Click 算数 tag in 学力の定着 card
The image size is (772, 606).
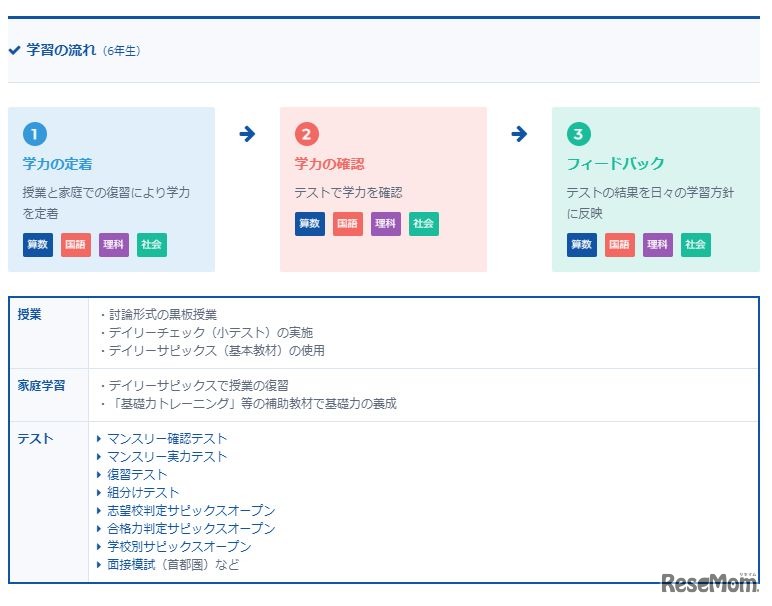click(x=38, y=245)
